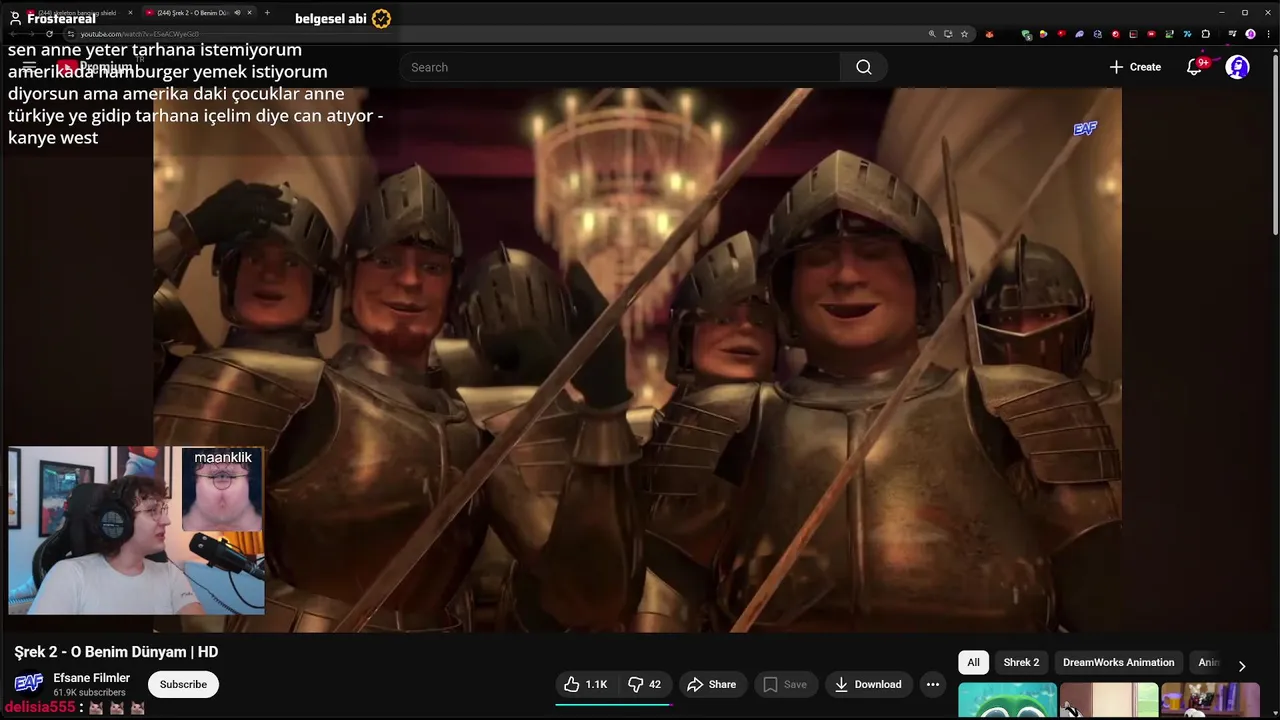Select the All filter chip
Image resolution: width=1280 pixels, height=720 pixels.
click(x=973, y=662)
